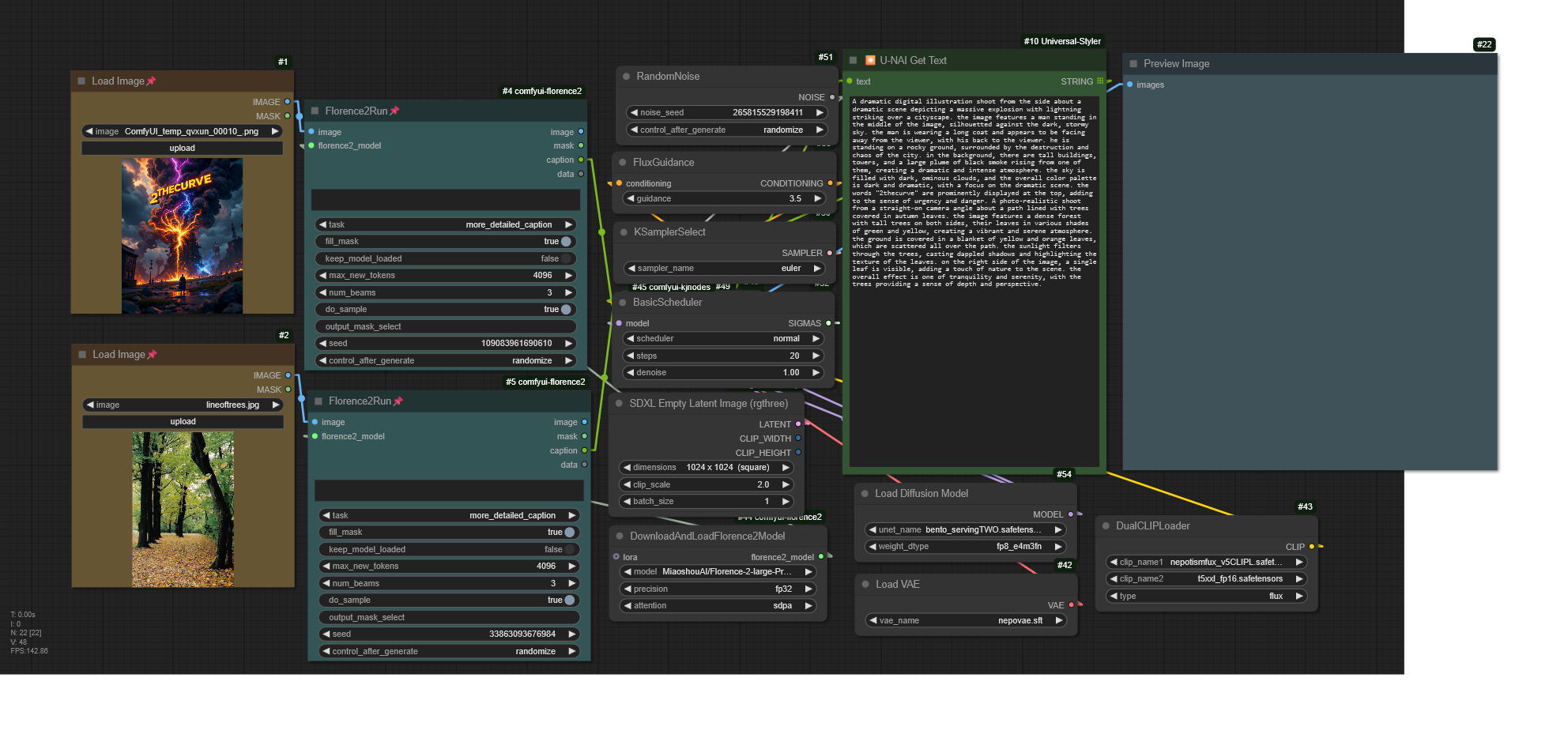Click the 2THECURVE lightning image thumbnail
The image size is (1568, 753).
(x=182, y=236)
